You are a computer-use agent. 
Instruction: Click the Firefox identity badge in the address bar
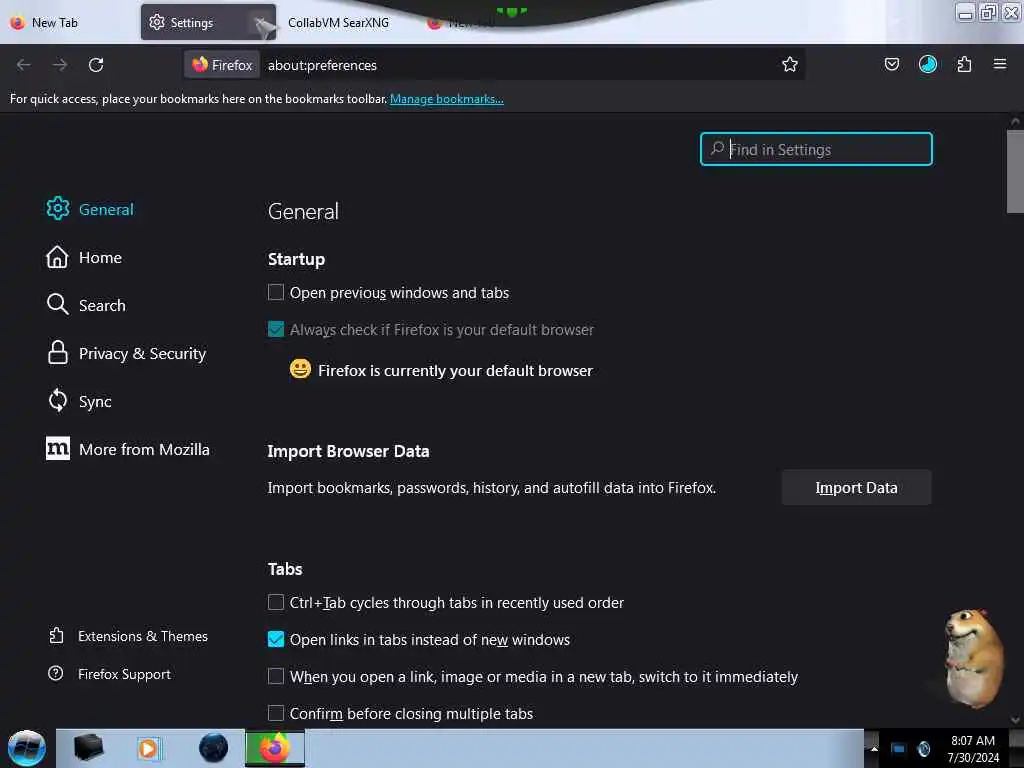[x=222, y=65]
